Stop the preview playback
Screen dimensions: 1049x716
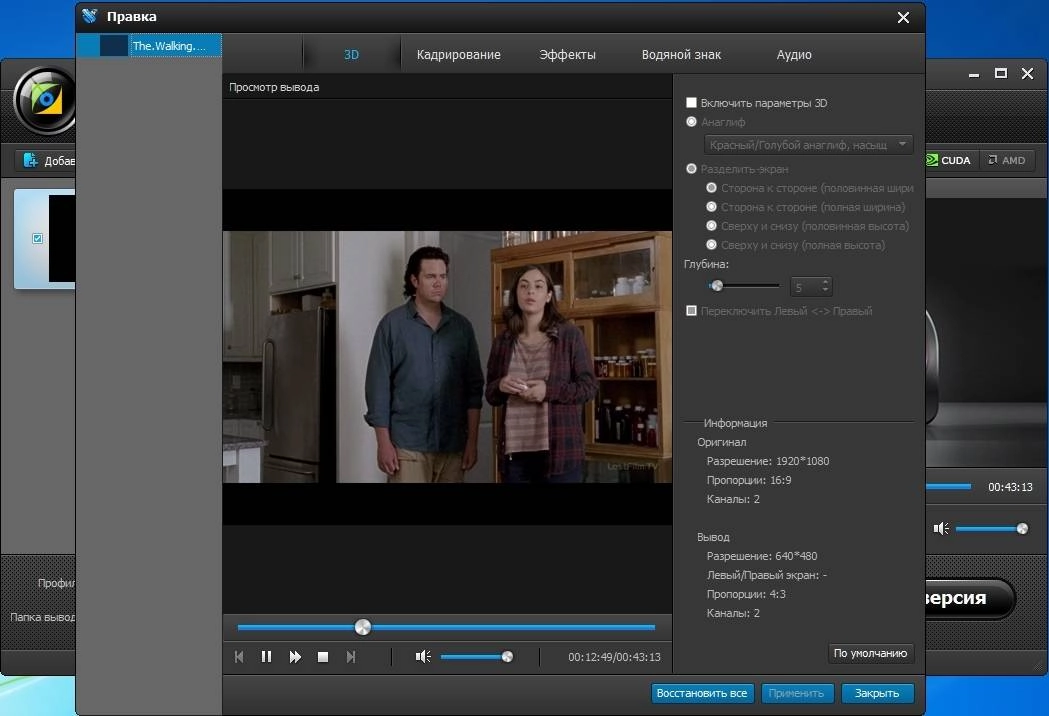[322, 657]
